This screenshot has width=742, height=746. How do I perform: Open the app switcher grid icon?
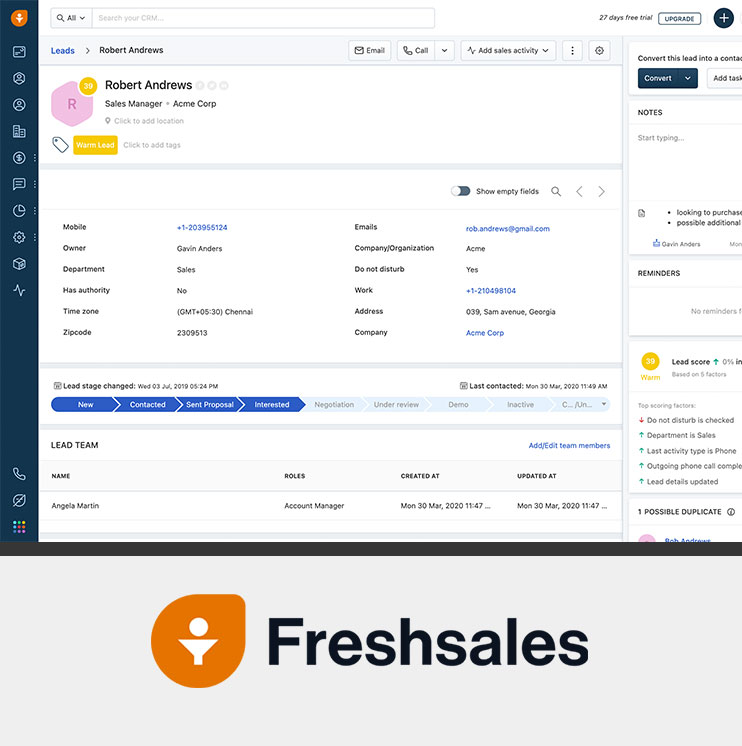tap(19, 527)
